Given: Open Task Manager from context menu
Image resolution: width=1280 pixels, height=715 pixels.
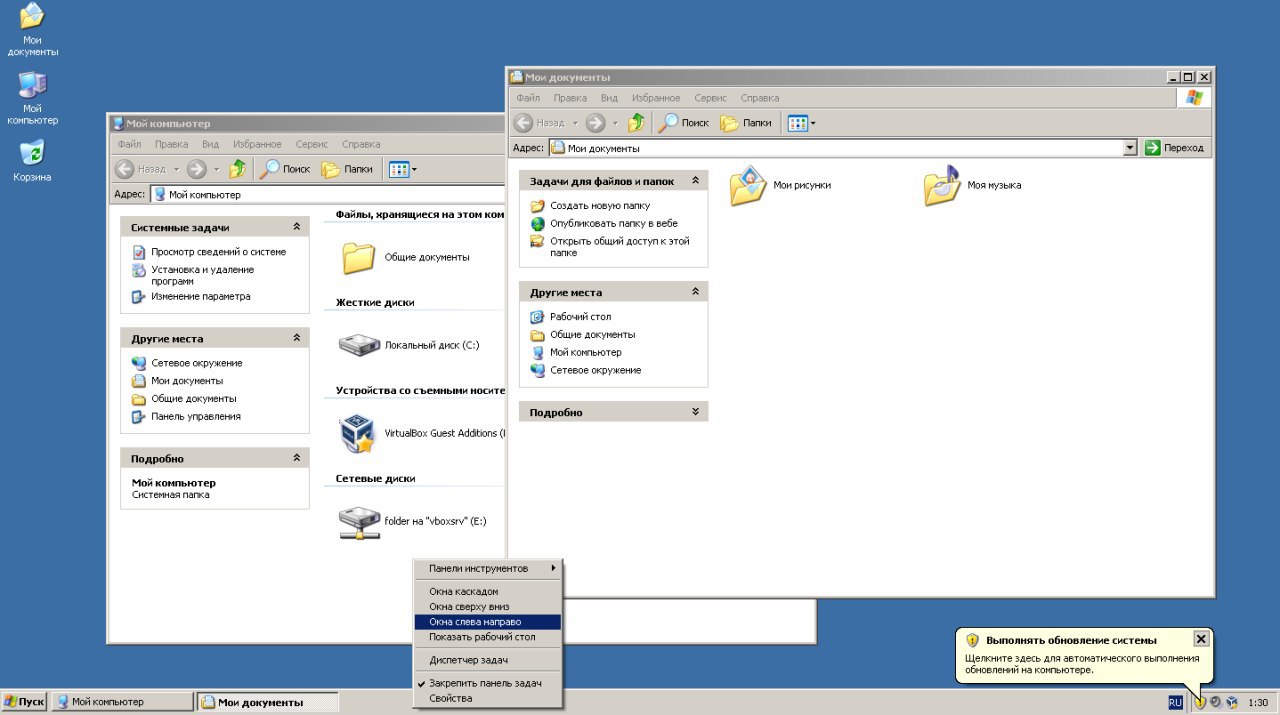Looking at the screenshot, I should click(x=489, y=660).
